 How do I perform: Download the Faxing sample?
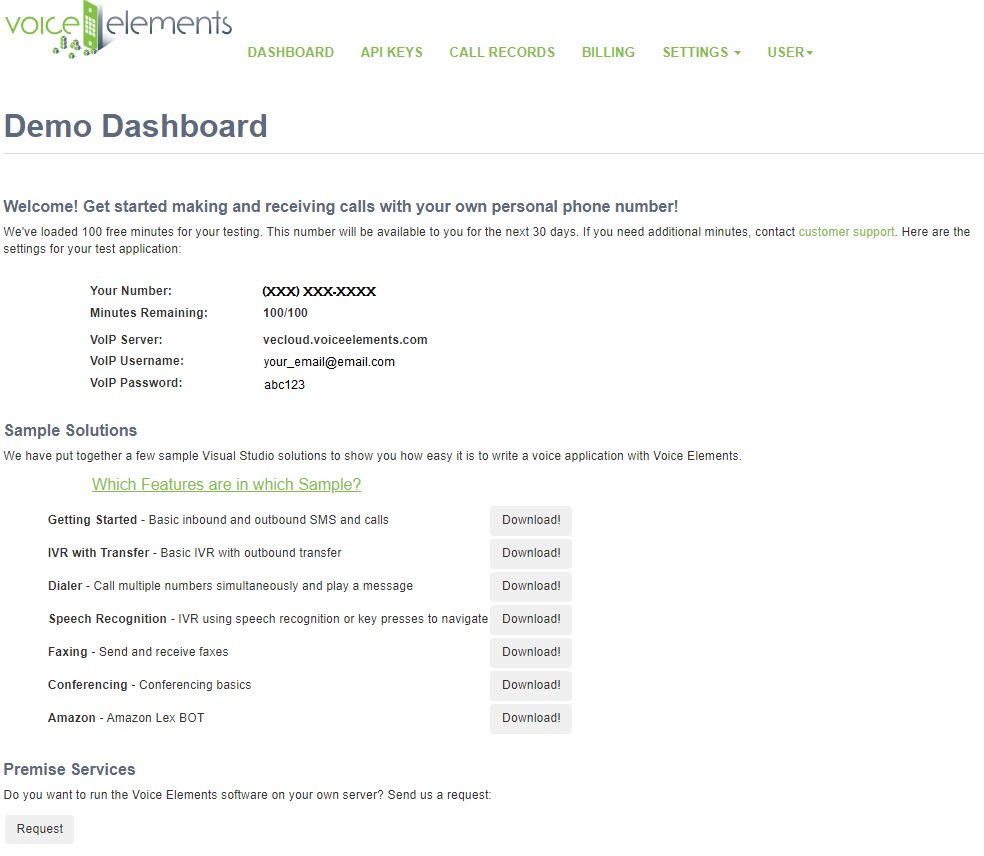click(x=531, y=652)
